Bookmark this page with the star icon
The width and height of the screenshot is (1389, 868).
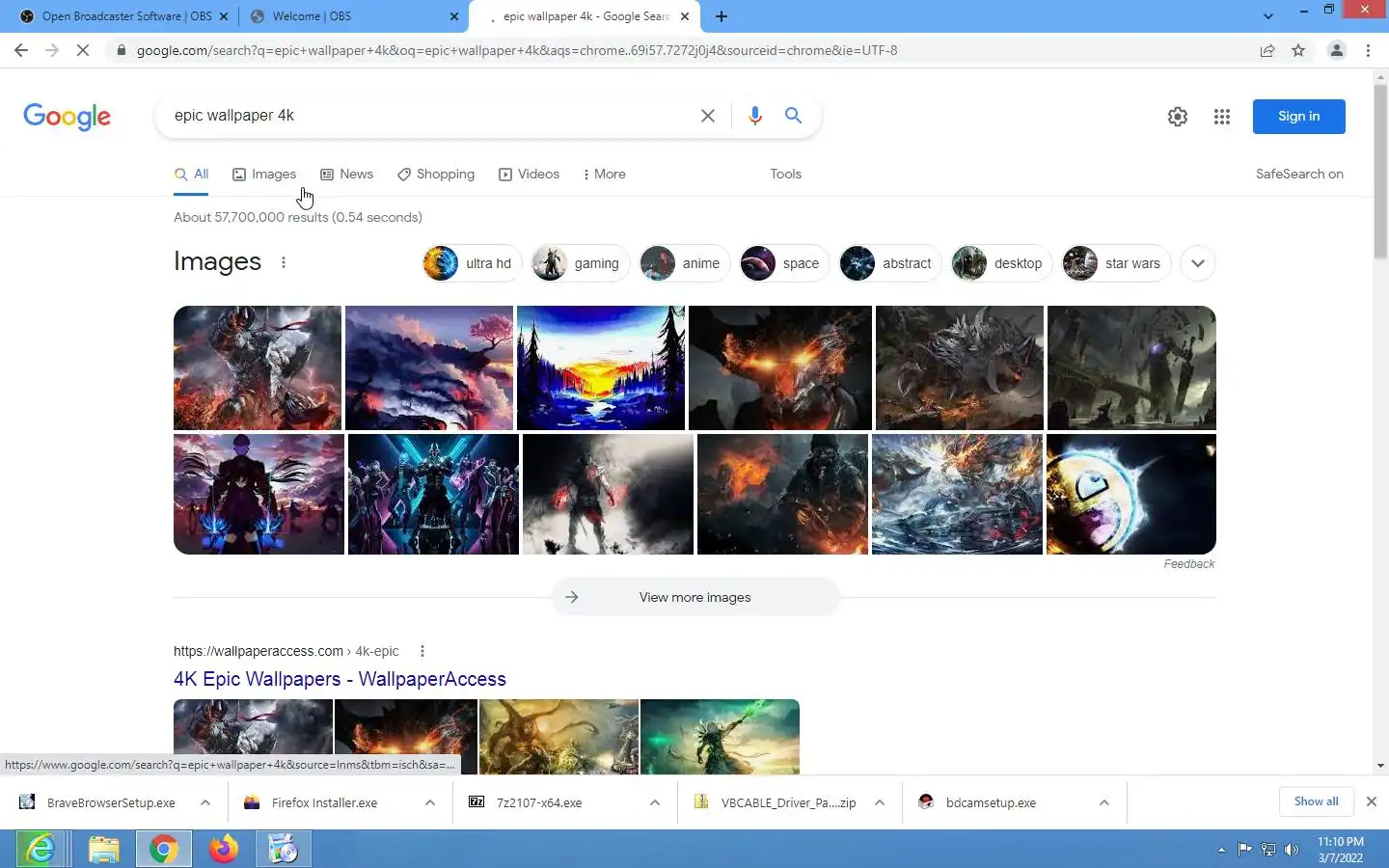click(x=1298, y=50)
